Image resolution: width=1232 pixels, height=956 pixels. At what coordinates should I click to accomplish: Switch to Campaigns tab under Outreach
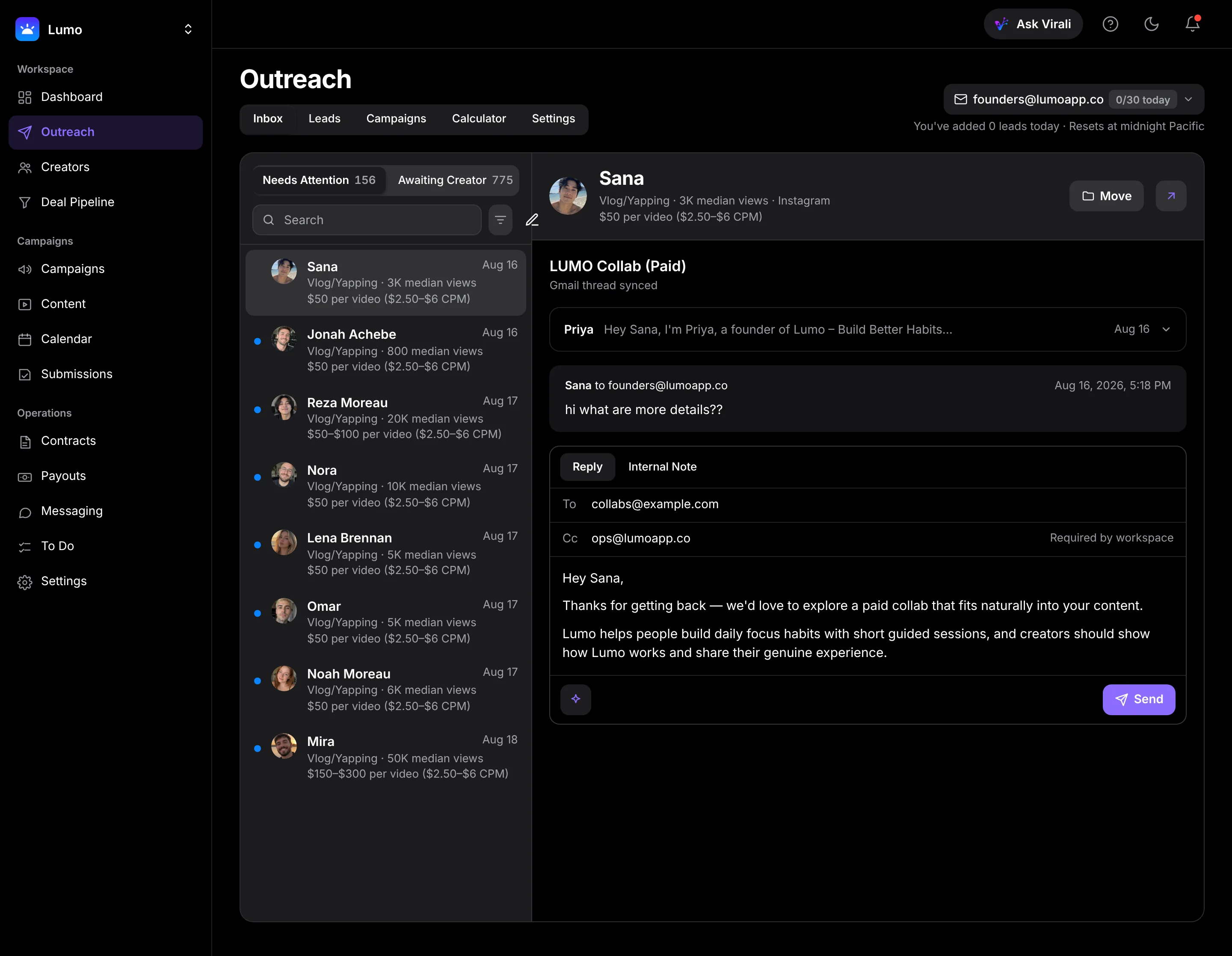point(396,119)
